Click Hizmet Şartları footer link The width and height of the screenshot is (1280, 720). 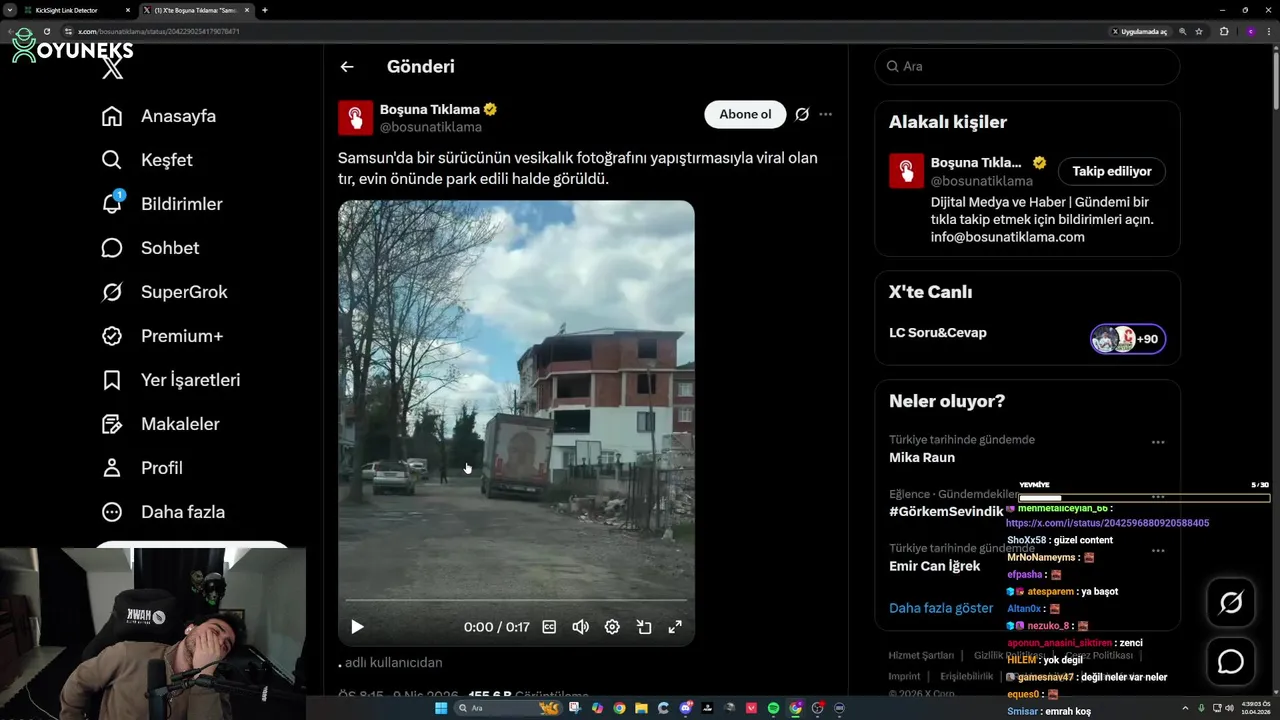point(921,656)
